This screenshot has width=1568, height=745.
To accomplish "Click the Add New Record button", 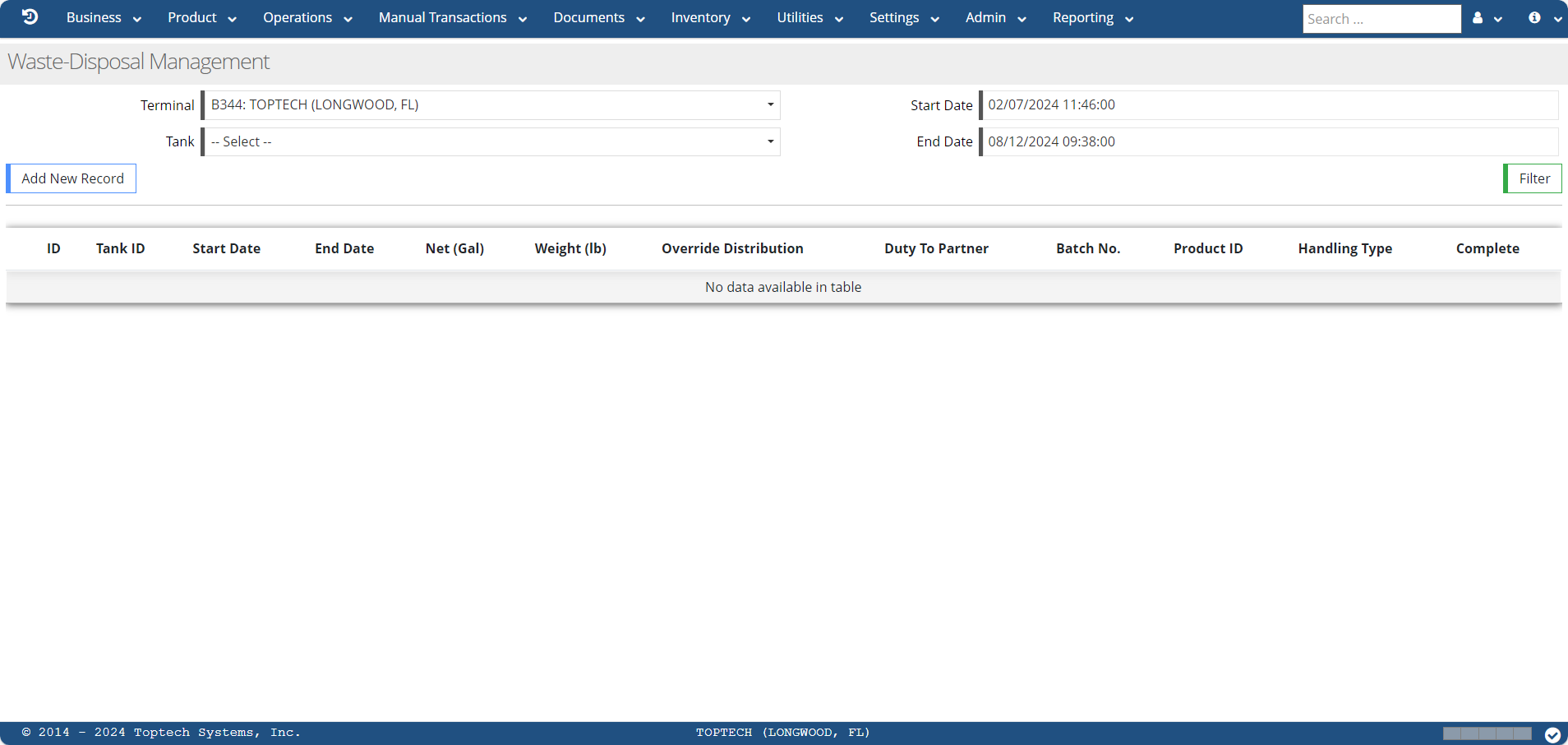I will [x=72, y=178].
